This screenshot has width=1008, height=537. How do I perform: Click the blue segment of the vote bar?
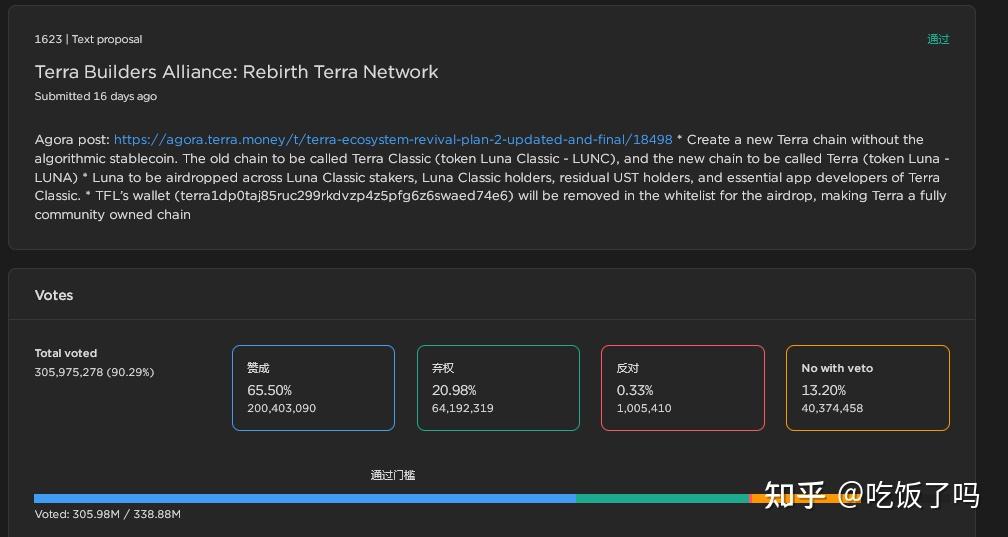(305, 498)
